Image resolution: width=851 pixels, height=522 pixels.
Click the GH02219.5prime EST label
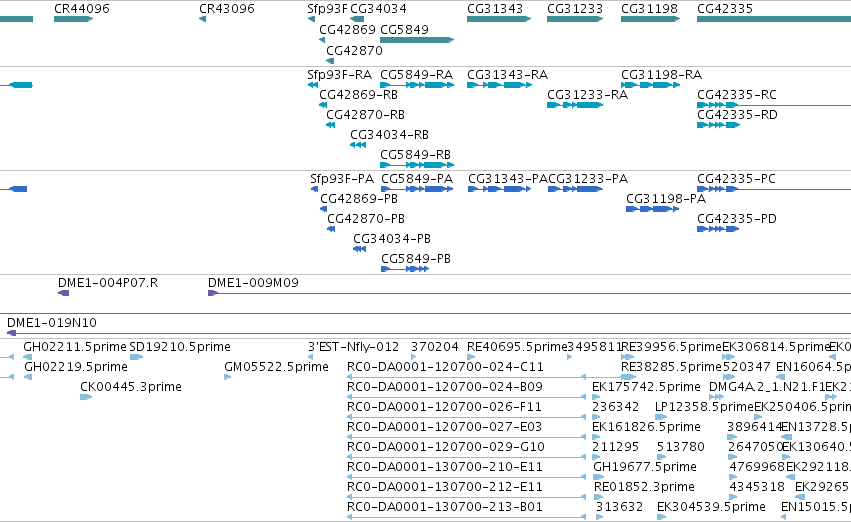click(76, 367)
